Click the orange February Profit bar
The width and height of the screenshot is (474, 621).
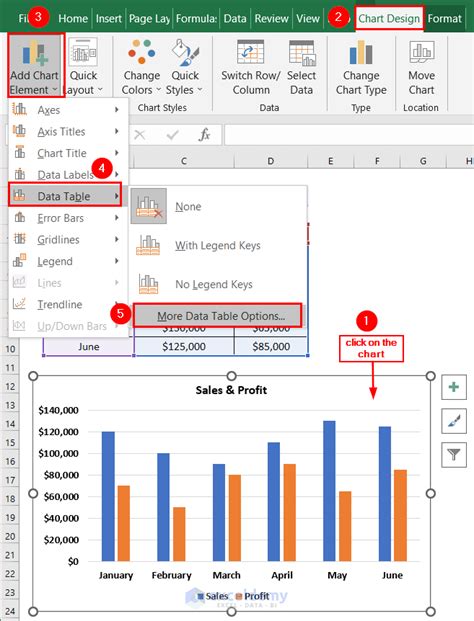(179, 534)
